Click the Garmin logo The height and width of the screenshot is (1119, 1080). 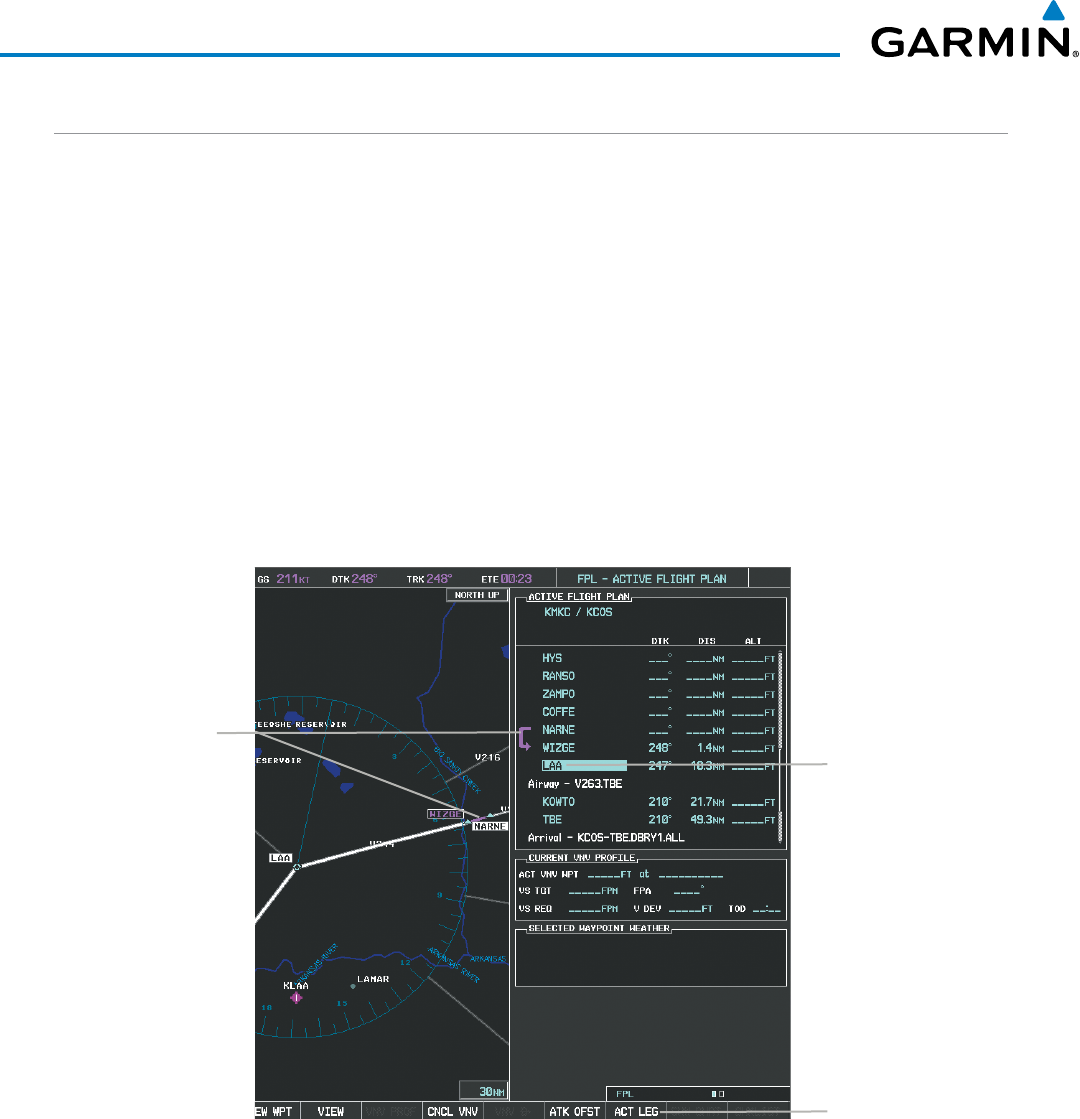pos(974,30)
